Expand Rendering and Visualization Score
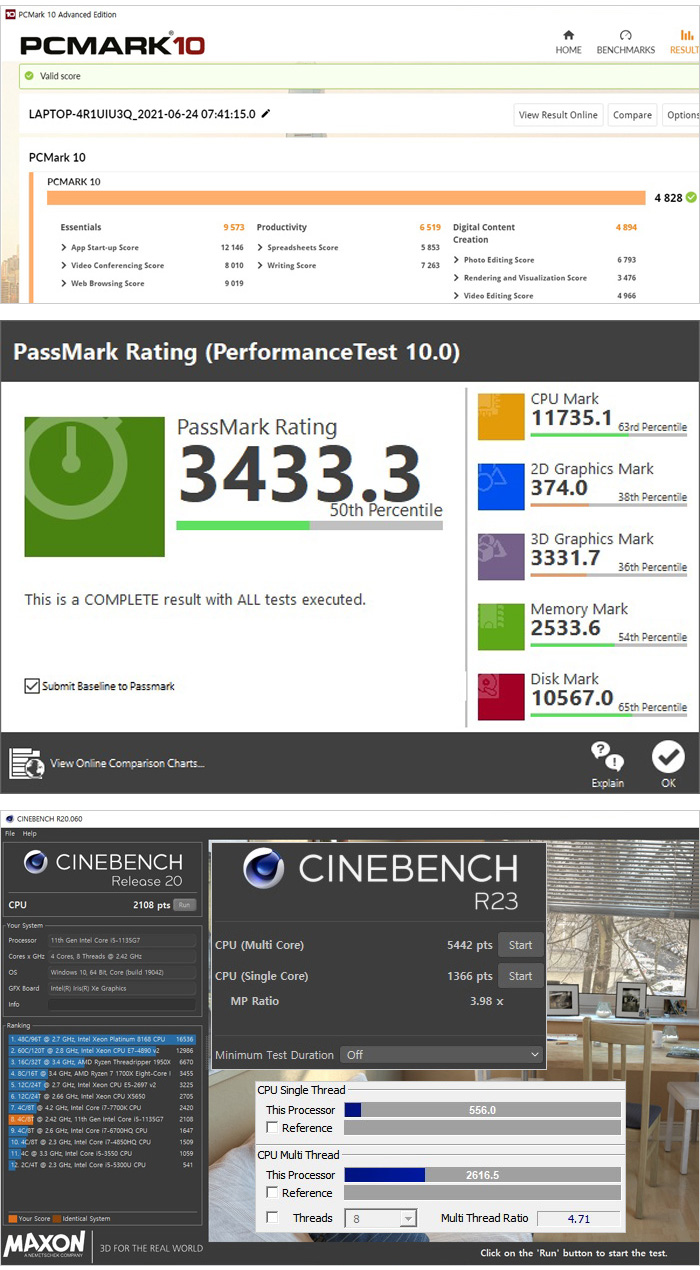 coord(456,278)
